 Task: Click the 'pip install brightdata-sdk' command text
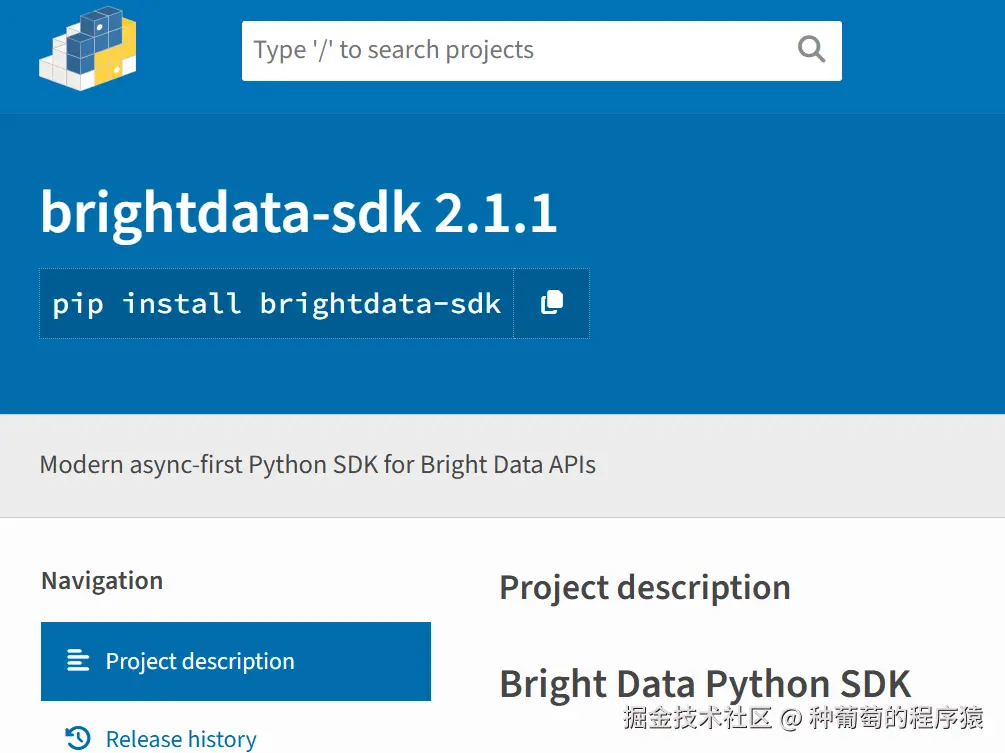click(x=276, y=304)
